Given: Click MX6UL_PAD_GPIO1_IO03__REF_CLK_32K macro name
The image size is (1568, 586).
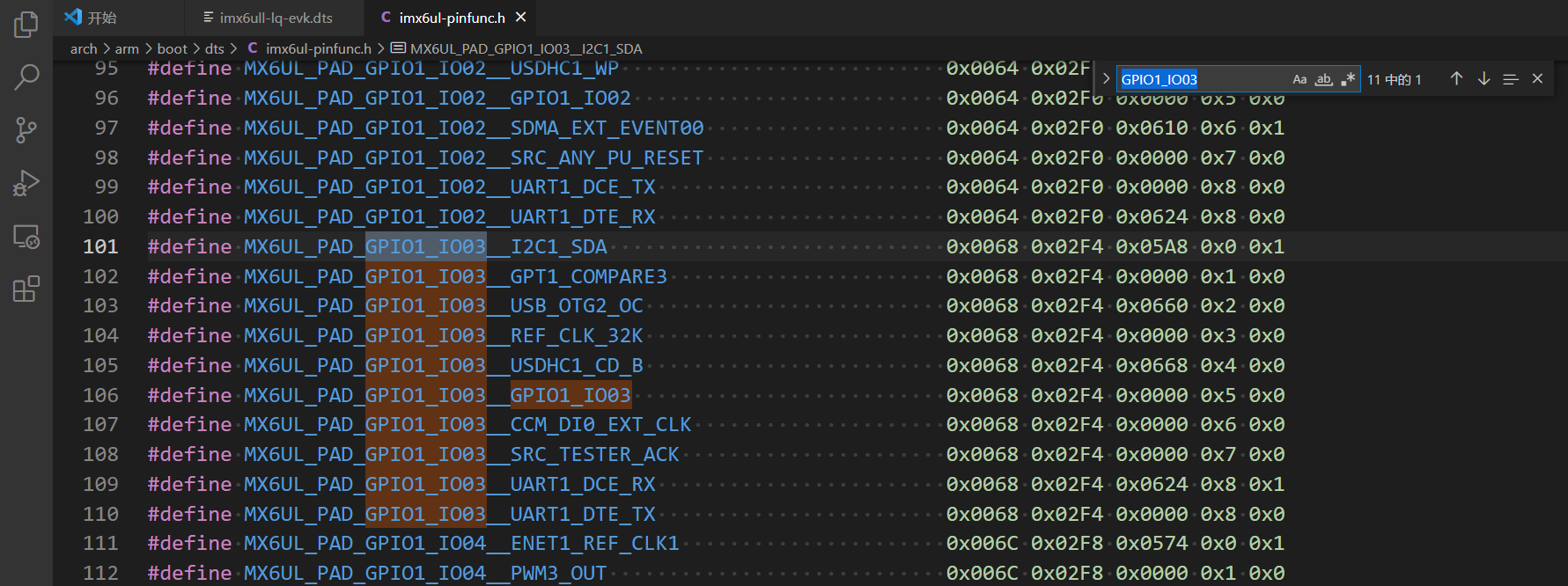Looking at the screenshot, I should pyautogui.click(x=444, y=335).
